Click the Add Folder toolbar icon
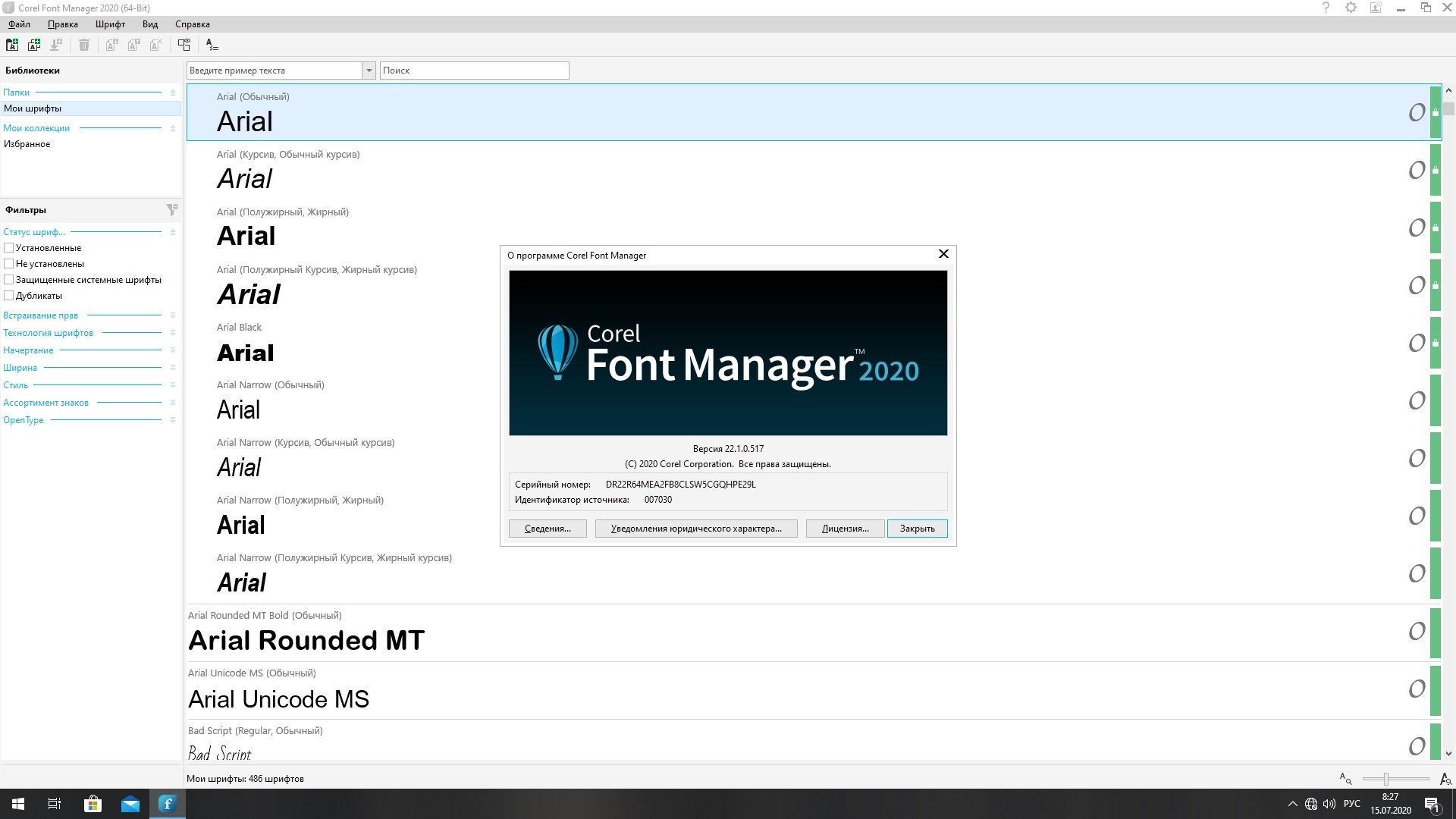The width and height of the screenshot is (1456, 819). point(12,45)
